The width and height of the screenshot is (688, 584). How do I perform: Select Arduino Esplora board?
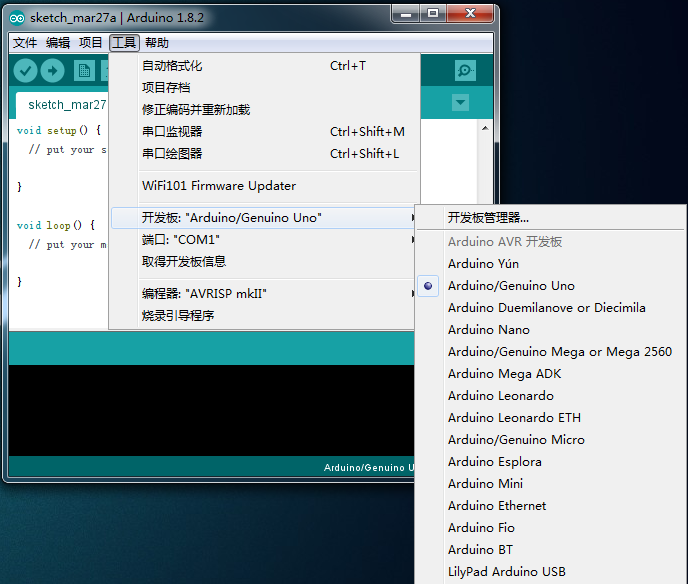[551, 462]
